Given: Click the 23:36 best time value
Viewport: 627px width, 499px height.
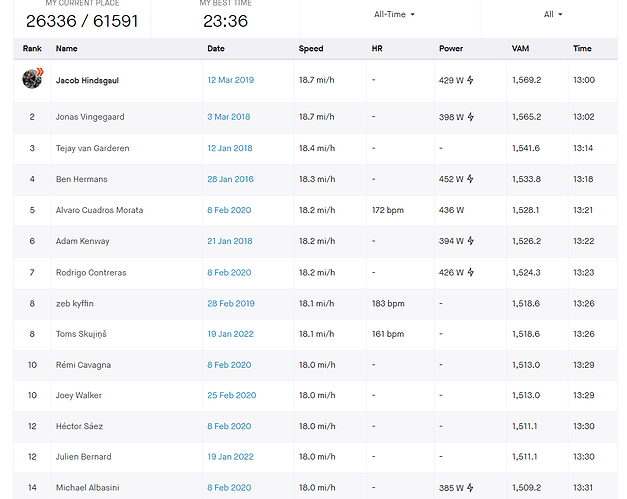Looking at the screenshot, I should coord(226,21).
